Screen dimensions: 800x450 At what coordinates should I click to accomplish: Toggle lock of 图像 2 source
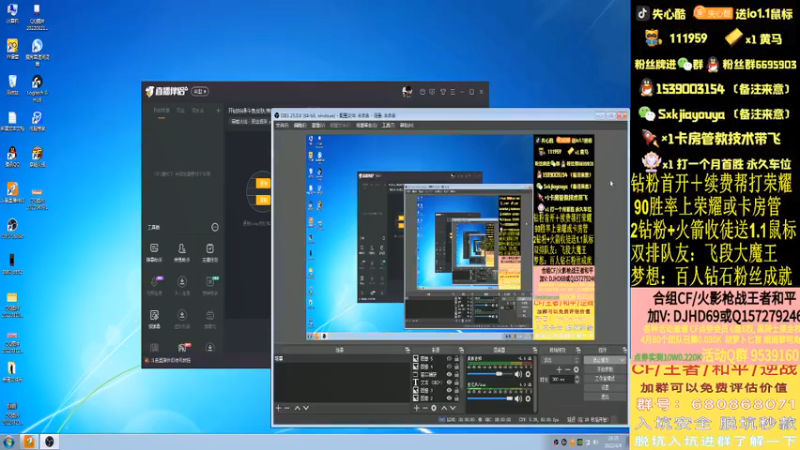click(x=457, y=398)
